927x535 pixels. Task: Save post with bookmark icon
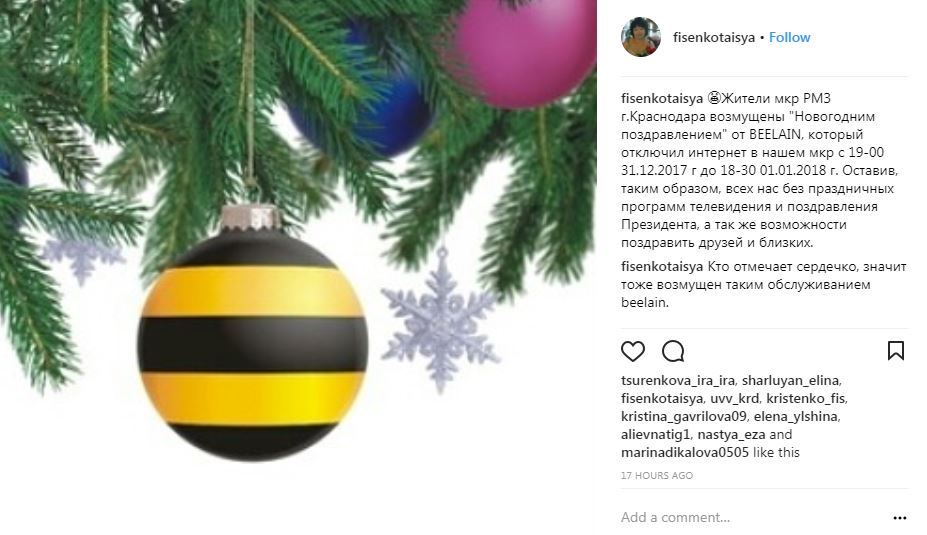click(896, 351)
